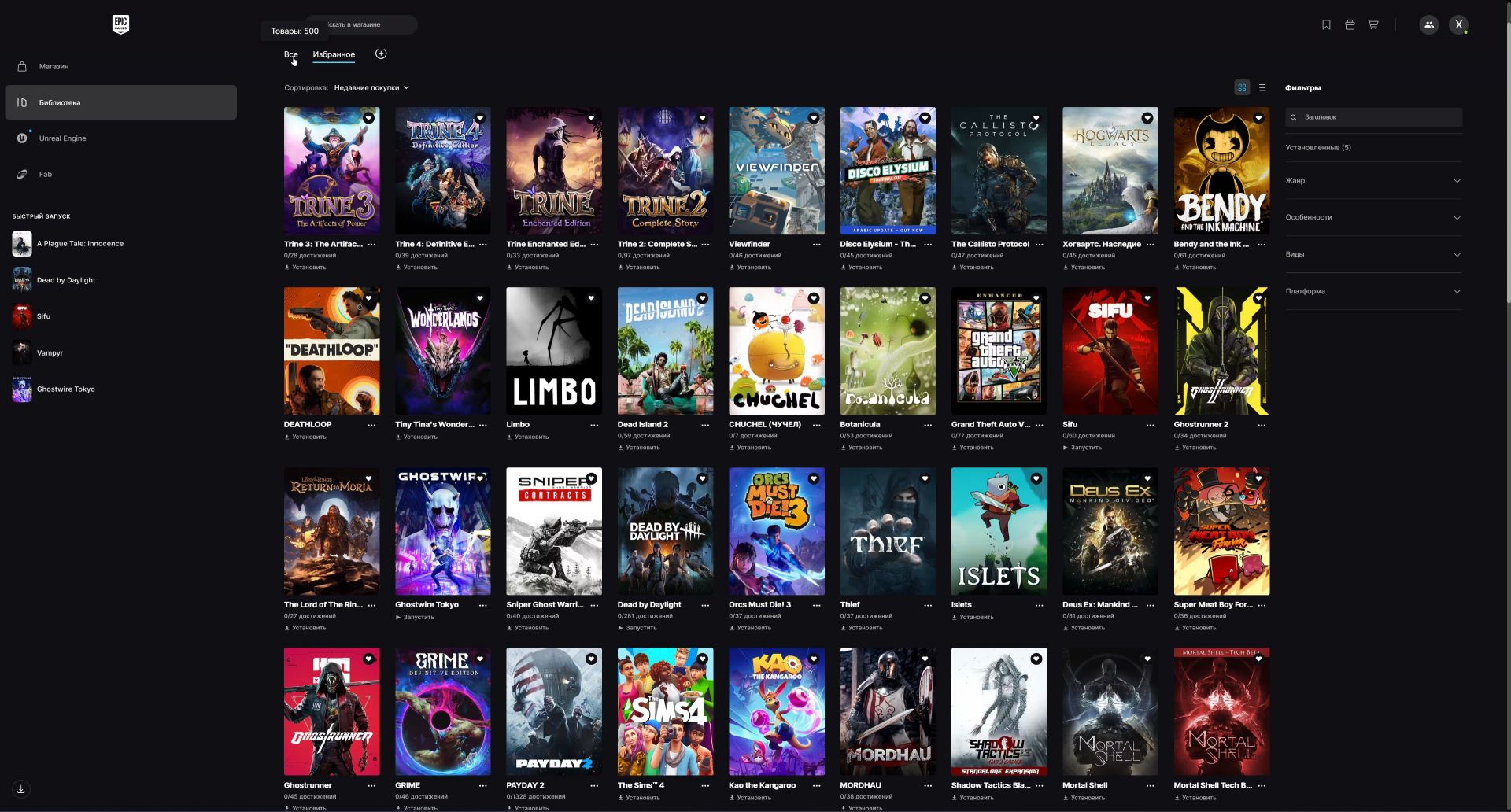Viewport: 1511px width, 812px height.
Task: Toggle the favorite heart on Limbo
Action: pyautogui.click(x=591, y=298)
